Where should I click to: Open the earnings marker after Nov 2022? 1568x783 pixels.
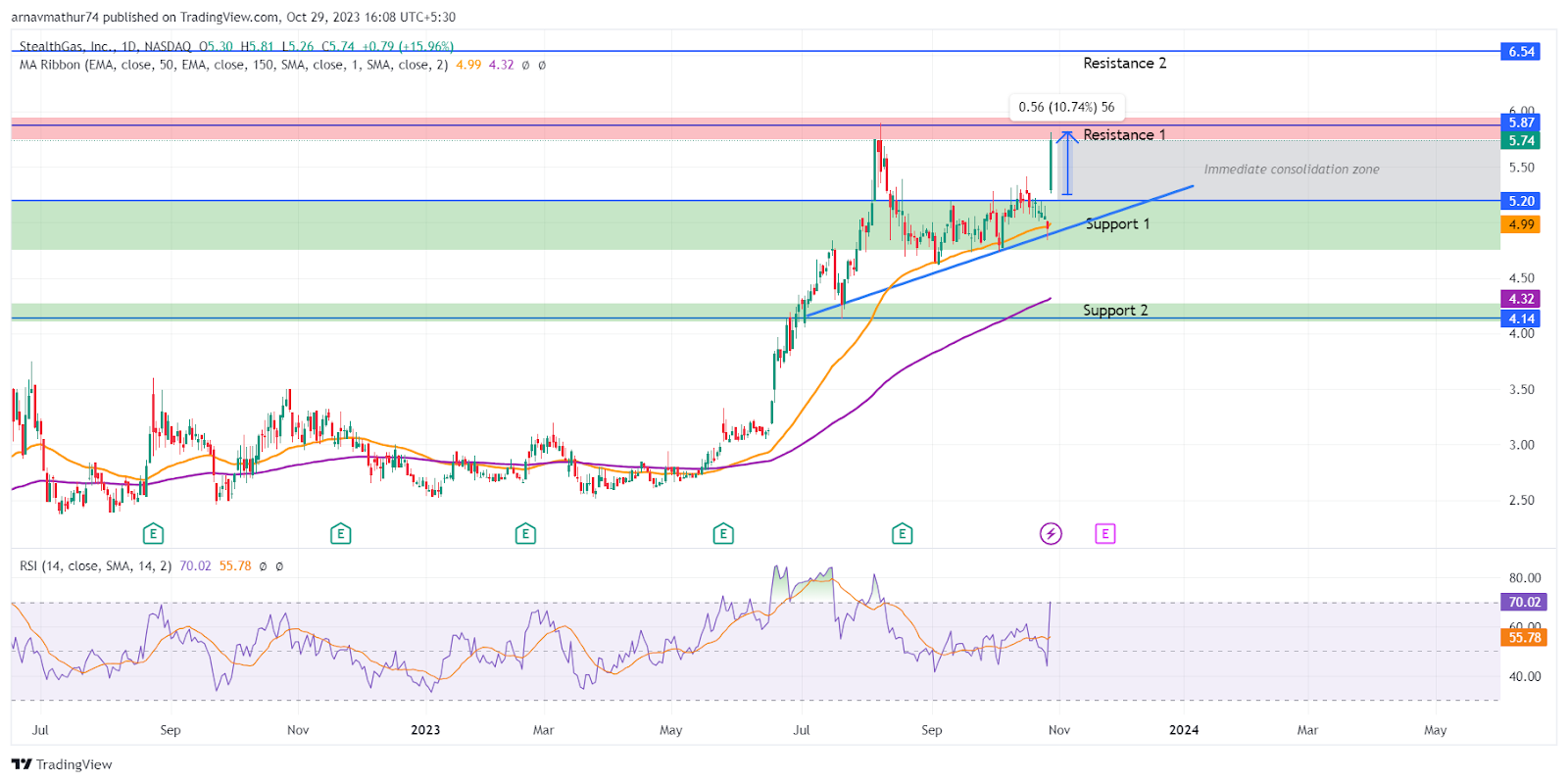[x=340, y=534]
